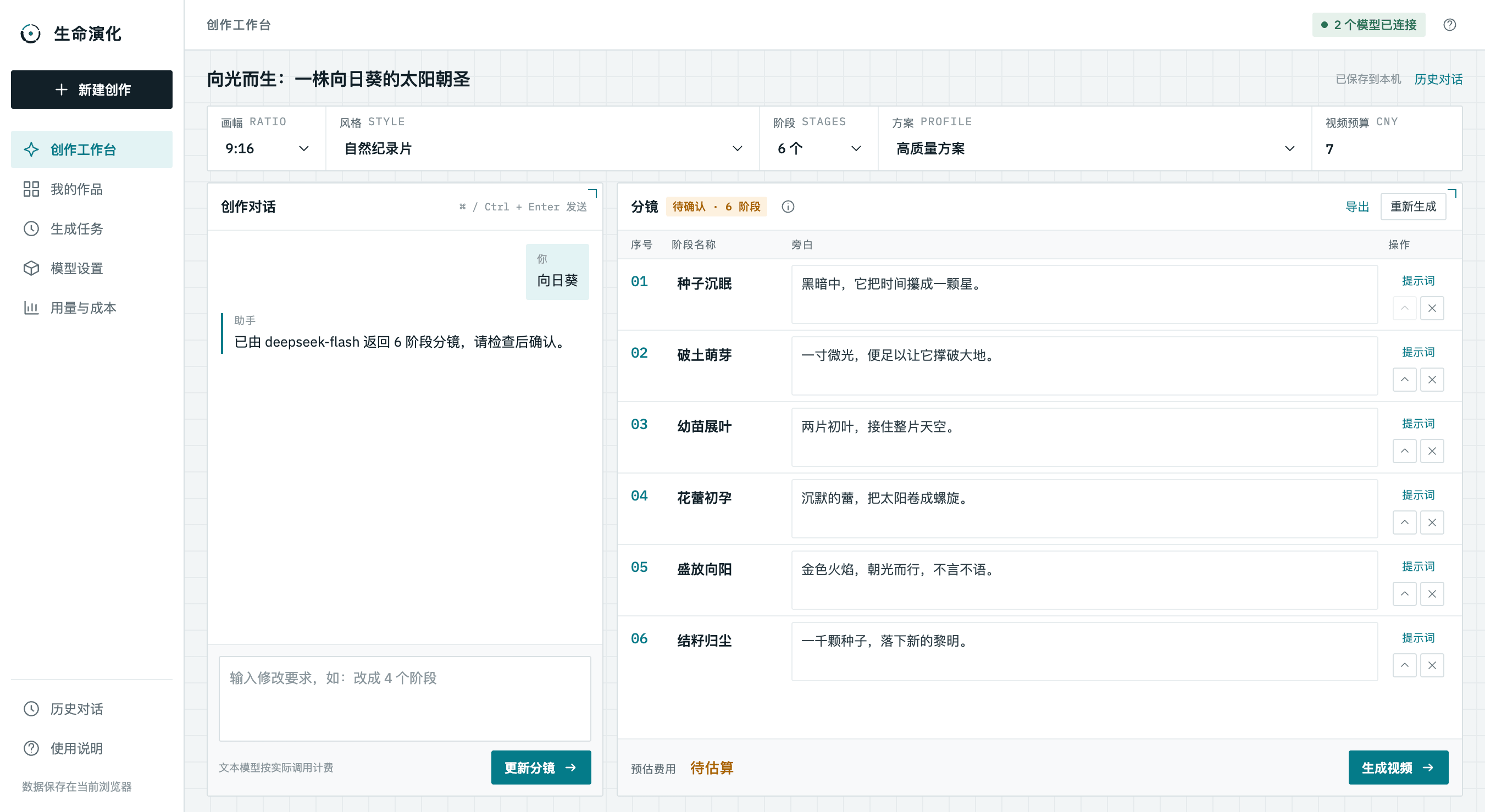Image resolution: width=1485 pixels, height=812 pixels.
Task: Click the 生成视频 button
Action: click(x=1398, y=767)
